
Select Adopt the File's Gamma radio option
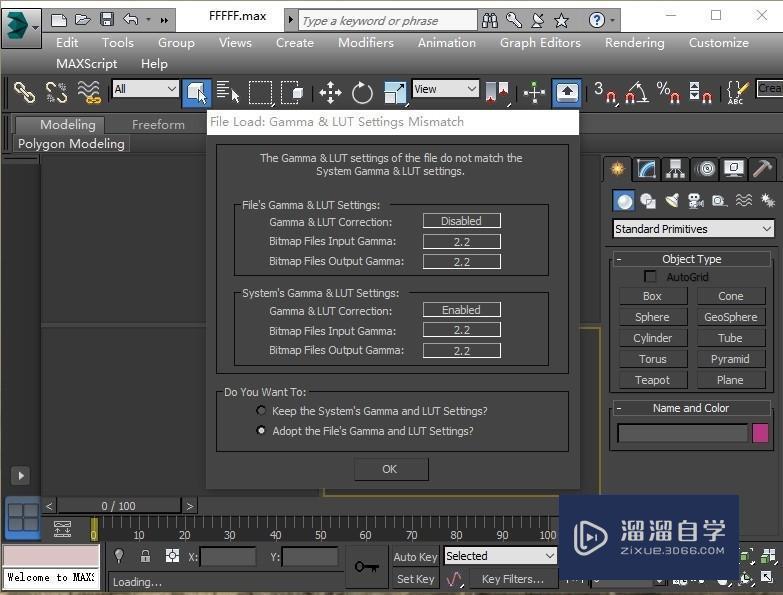261,430
